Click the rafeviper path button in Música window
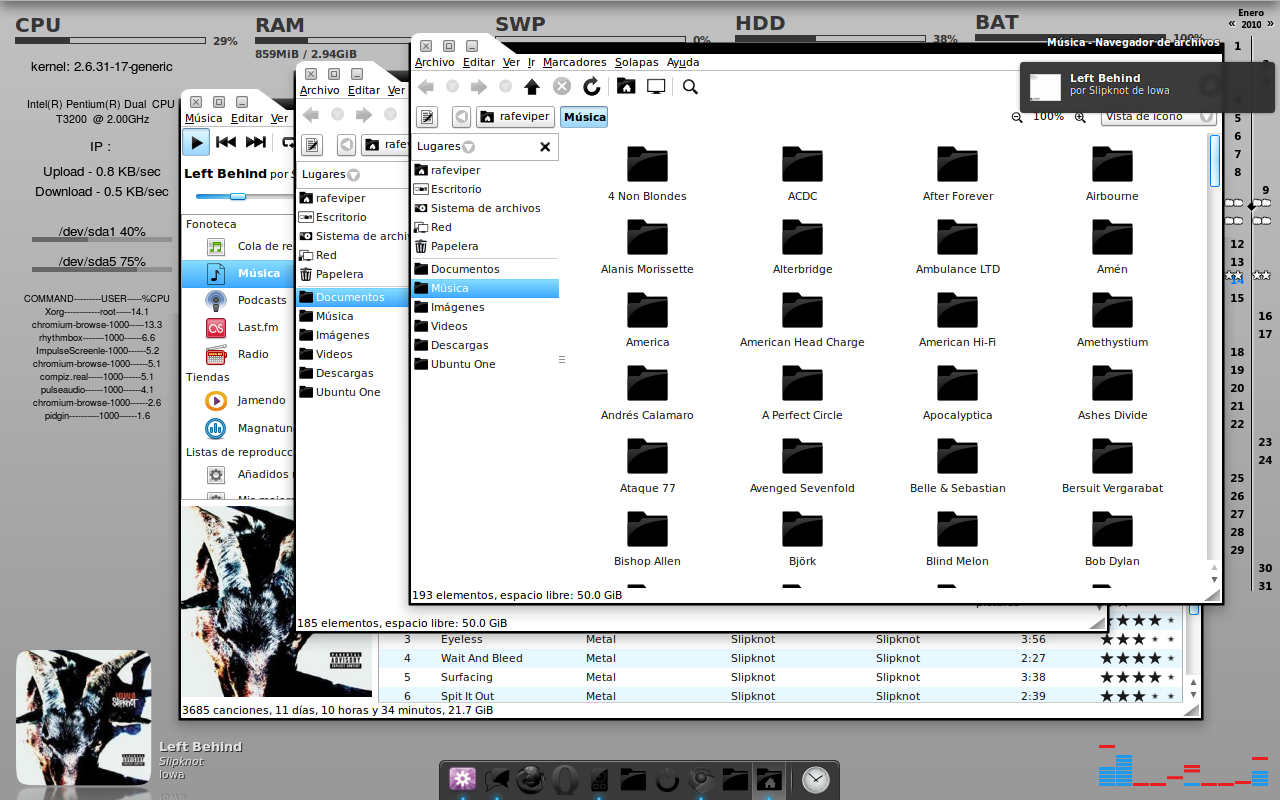The height and width of the screenshot is (800, 1280). (x=515, y=117)
